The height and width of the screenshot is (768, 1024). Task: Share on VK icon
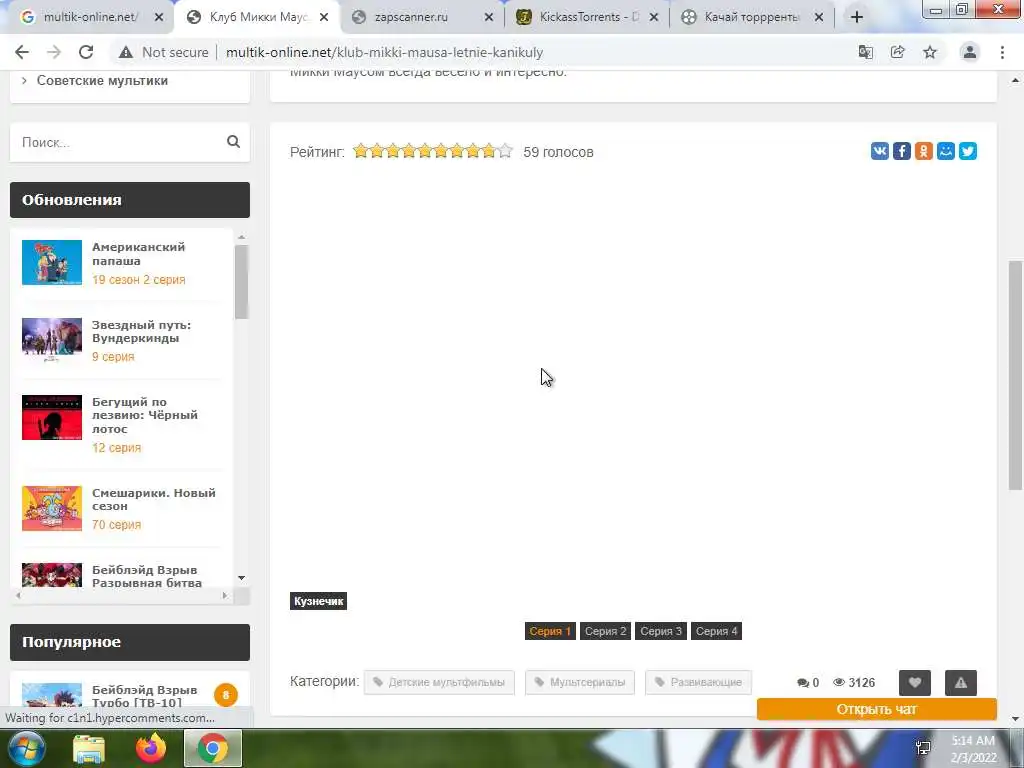880,152
